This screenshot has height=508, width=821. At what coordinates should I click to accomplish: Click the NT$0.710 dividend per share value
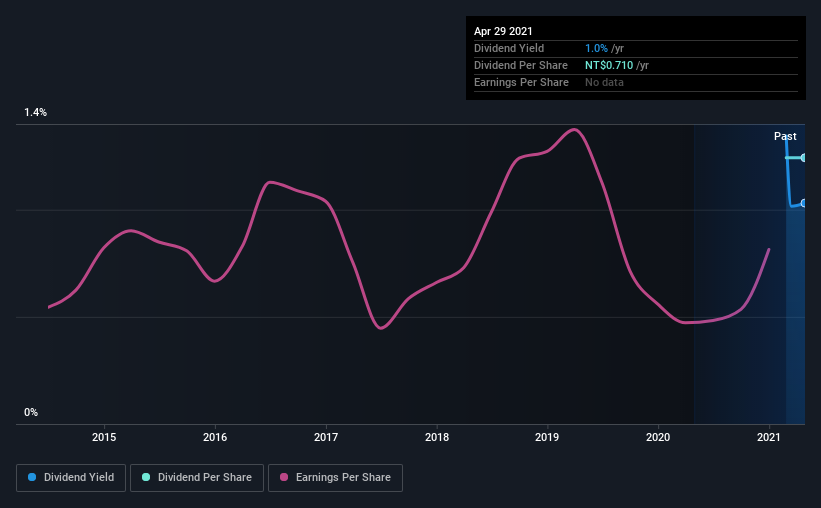coord(609,65)
